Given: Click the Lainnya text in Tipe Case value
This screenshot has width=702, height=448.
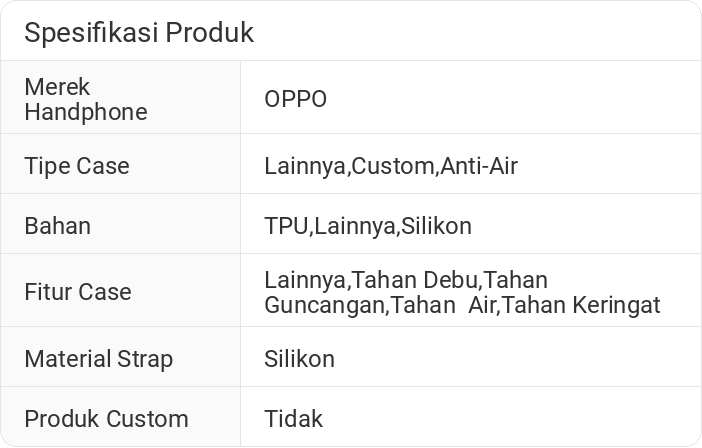Looking at the screenshot, I should [305, 166].
